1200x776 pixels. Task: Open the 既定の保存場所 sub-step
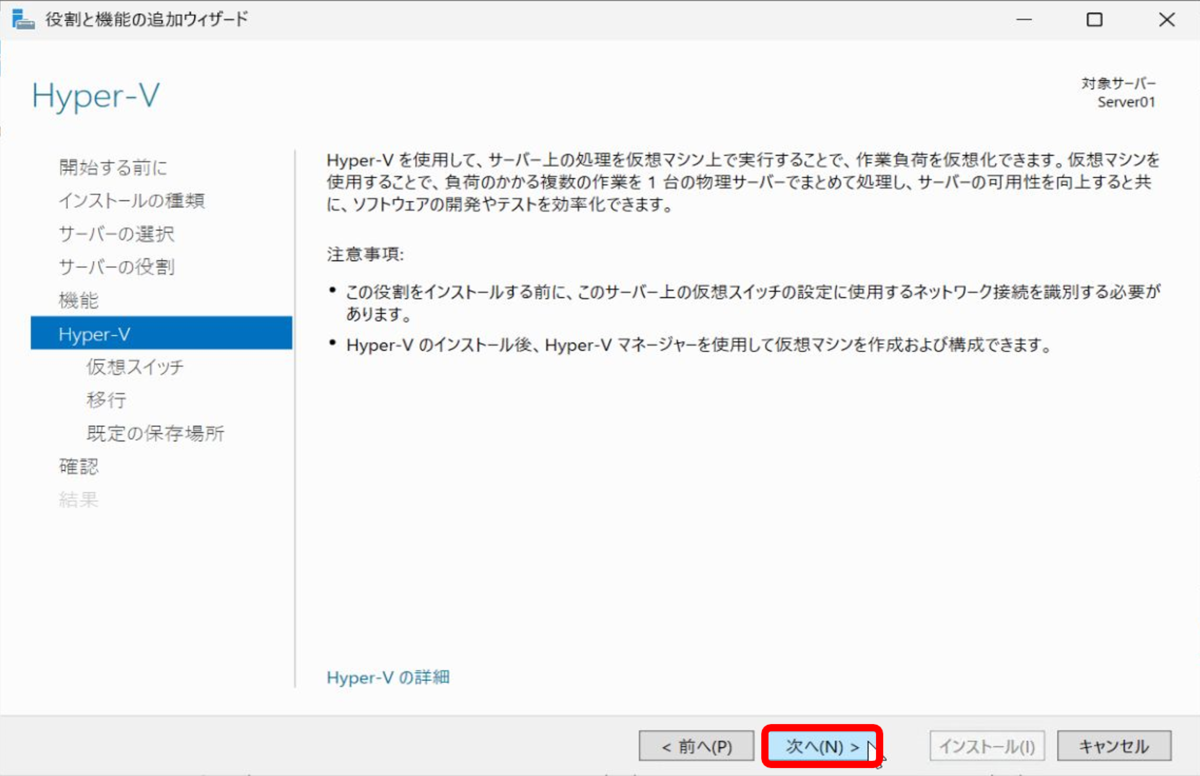[155, 433]
